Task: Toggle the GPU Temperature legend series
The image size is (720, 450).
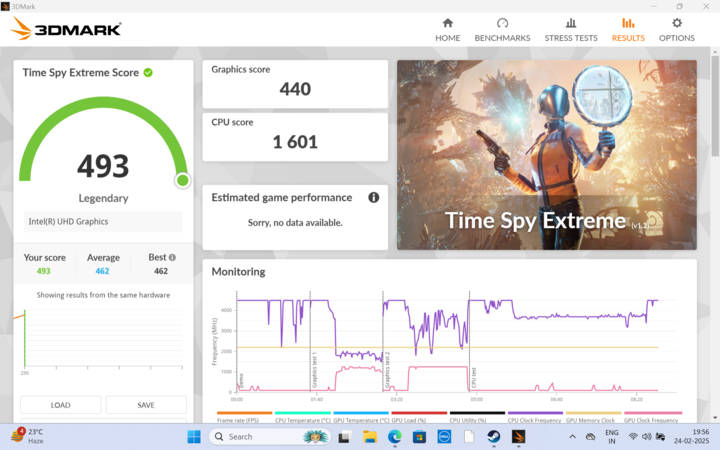Action: [361, 417]
